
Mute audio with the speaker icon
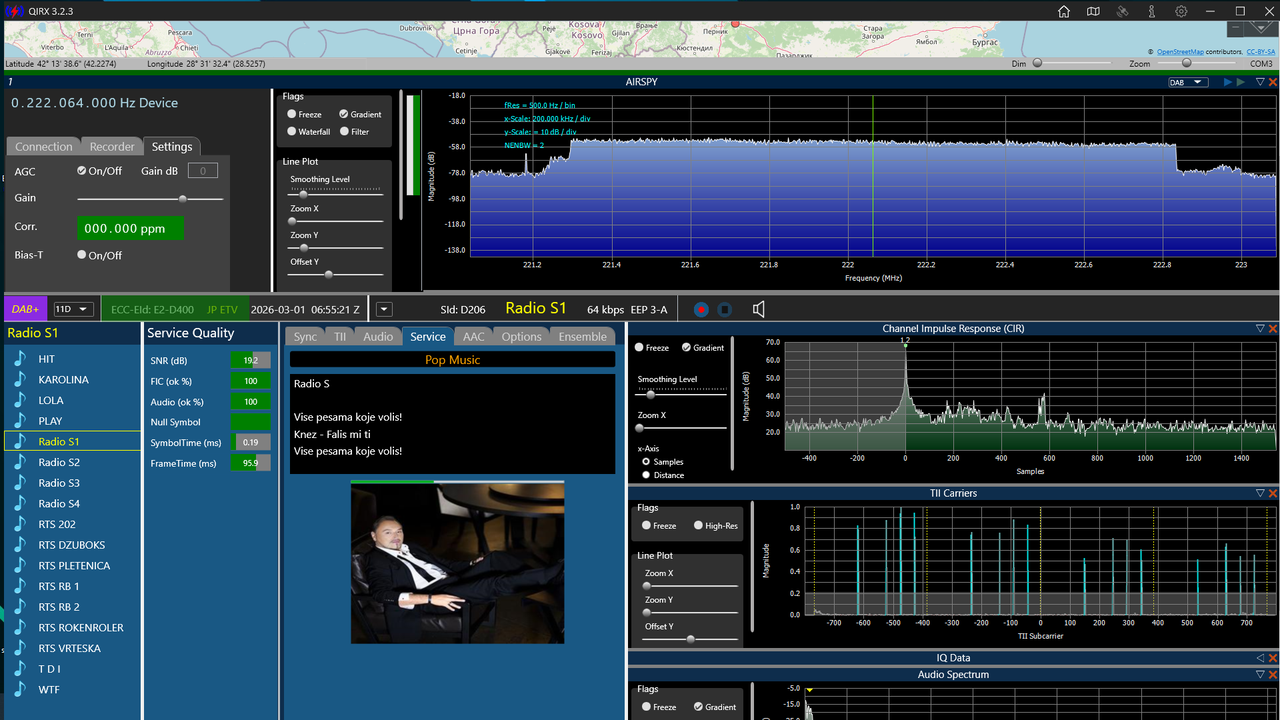point(758,309)
